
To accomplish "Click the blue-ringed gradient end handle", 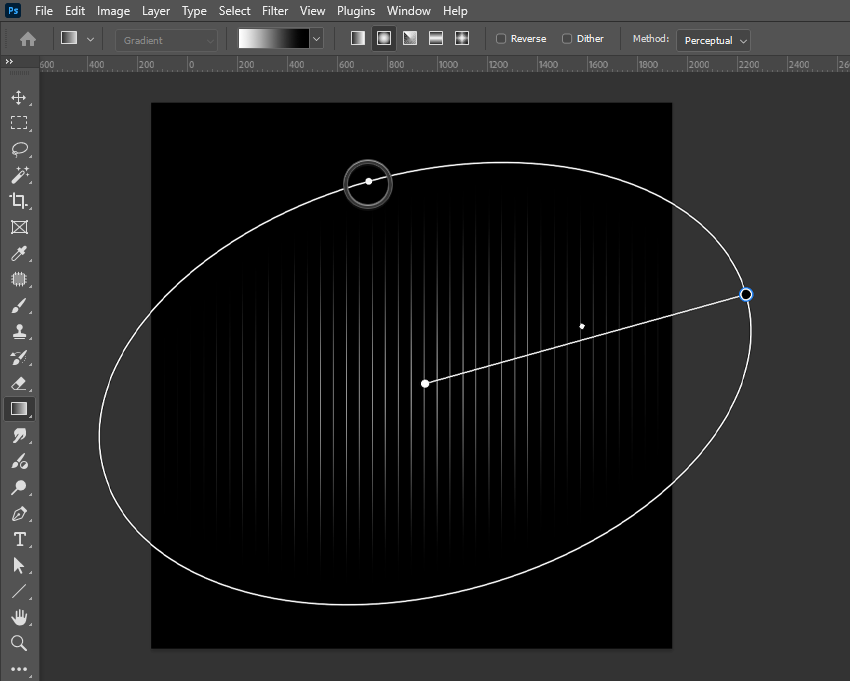I will point(746,294).
